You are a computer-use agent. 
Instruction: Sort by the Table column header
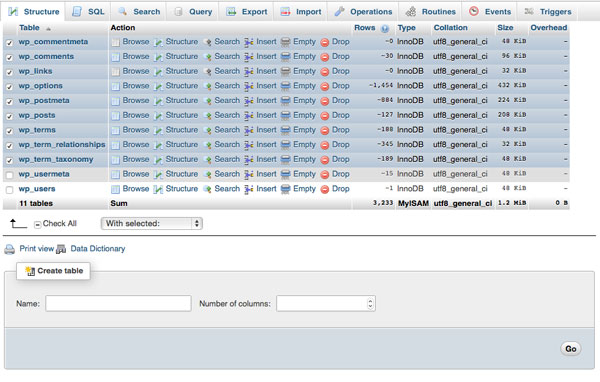(x=29, y=28)
